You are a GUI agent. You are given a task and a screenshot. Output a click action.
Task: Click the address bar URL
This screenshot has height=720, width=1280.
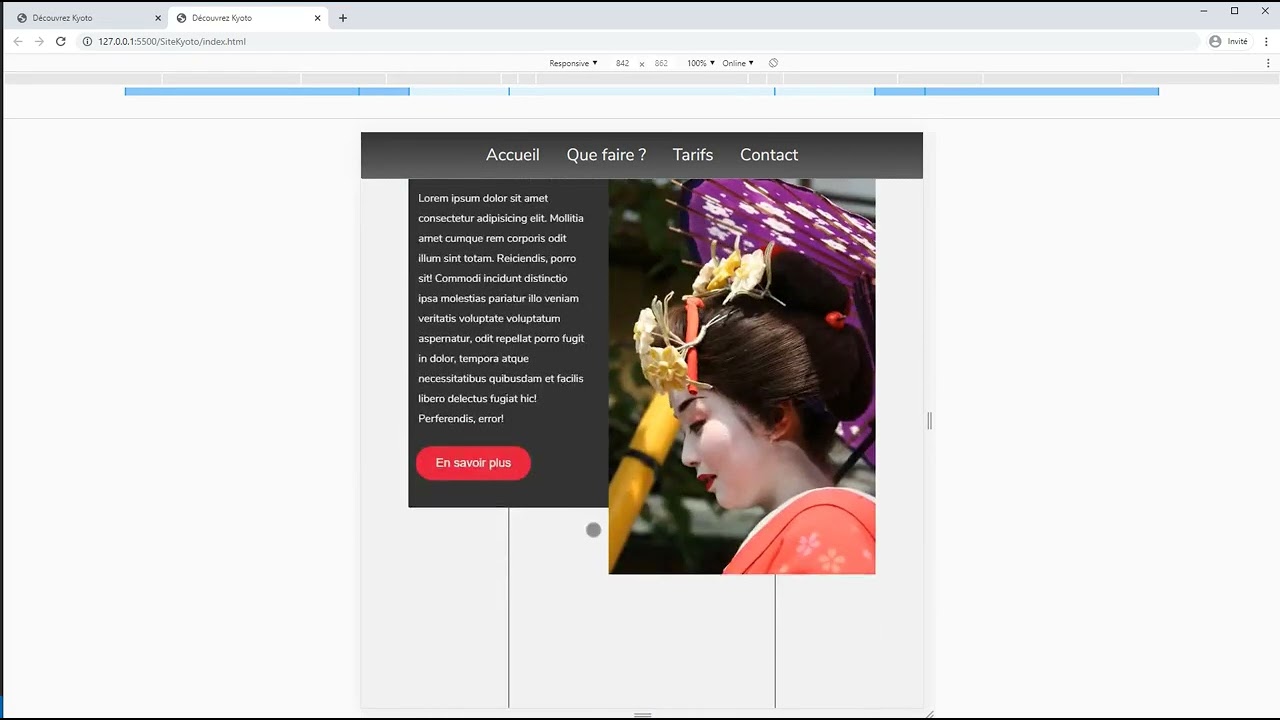tap(172, 41)
